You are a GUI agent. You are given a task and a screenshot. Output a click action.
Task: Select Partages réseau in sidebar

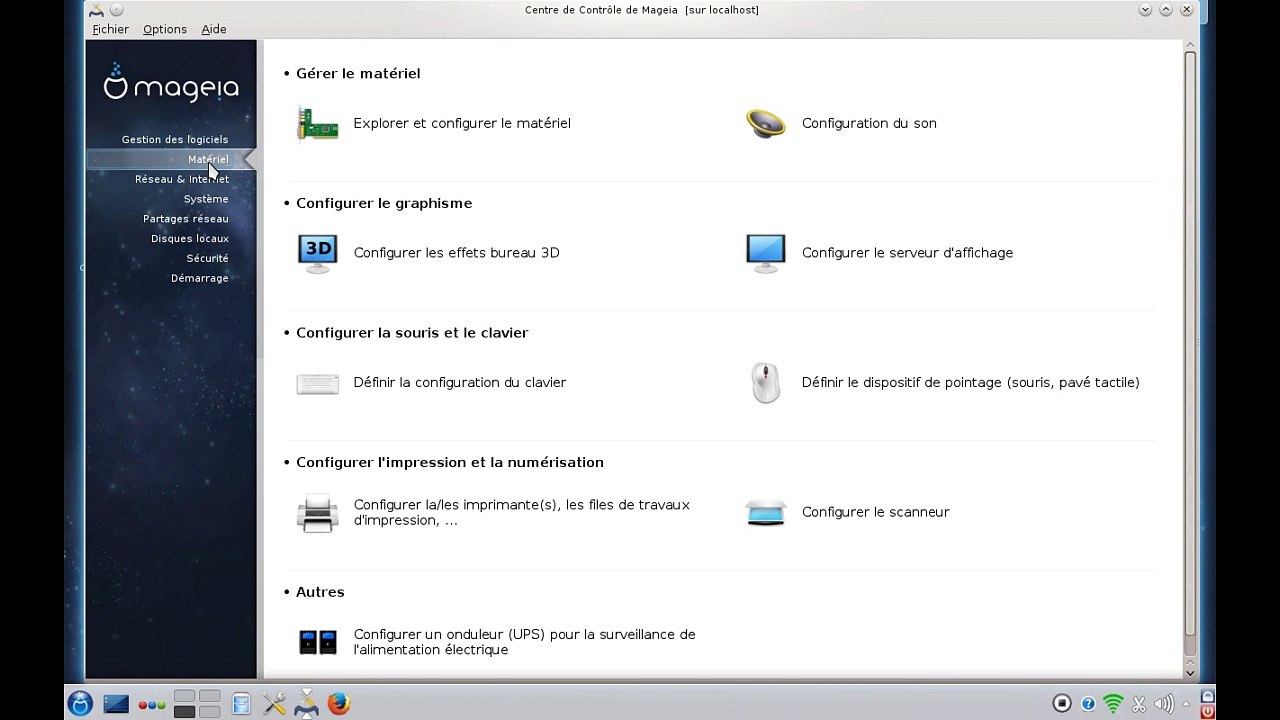click(186, 219)
